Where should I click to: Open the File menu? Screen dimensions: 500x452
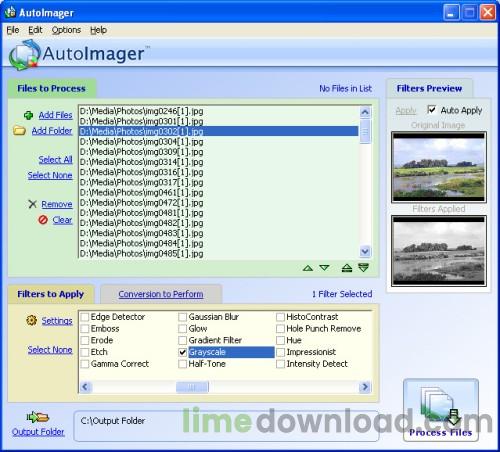13,30
